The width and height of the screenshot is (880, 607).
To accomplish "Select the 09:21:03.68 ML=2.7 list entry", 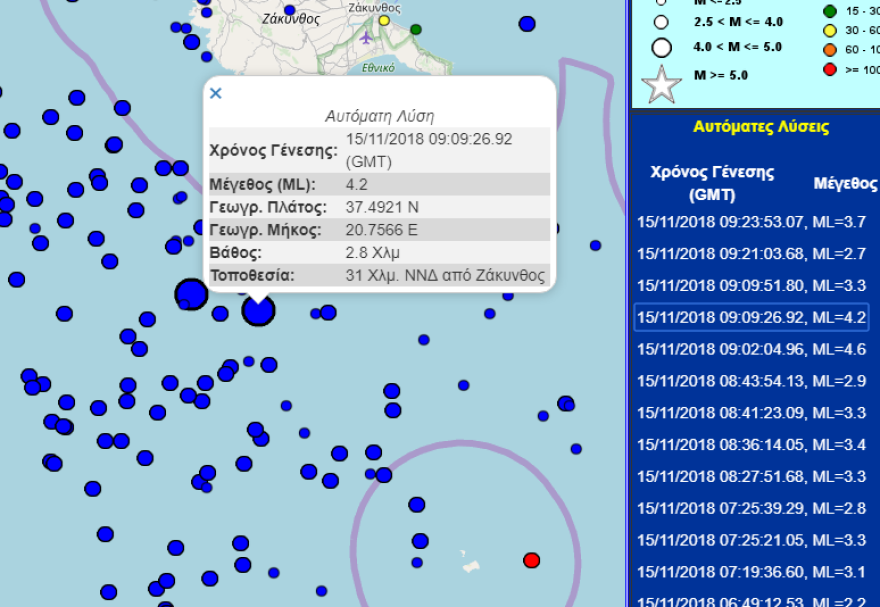I will (x=751, y=254).
